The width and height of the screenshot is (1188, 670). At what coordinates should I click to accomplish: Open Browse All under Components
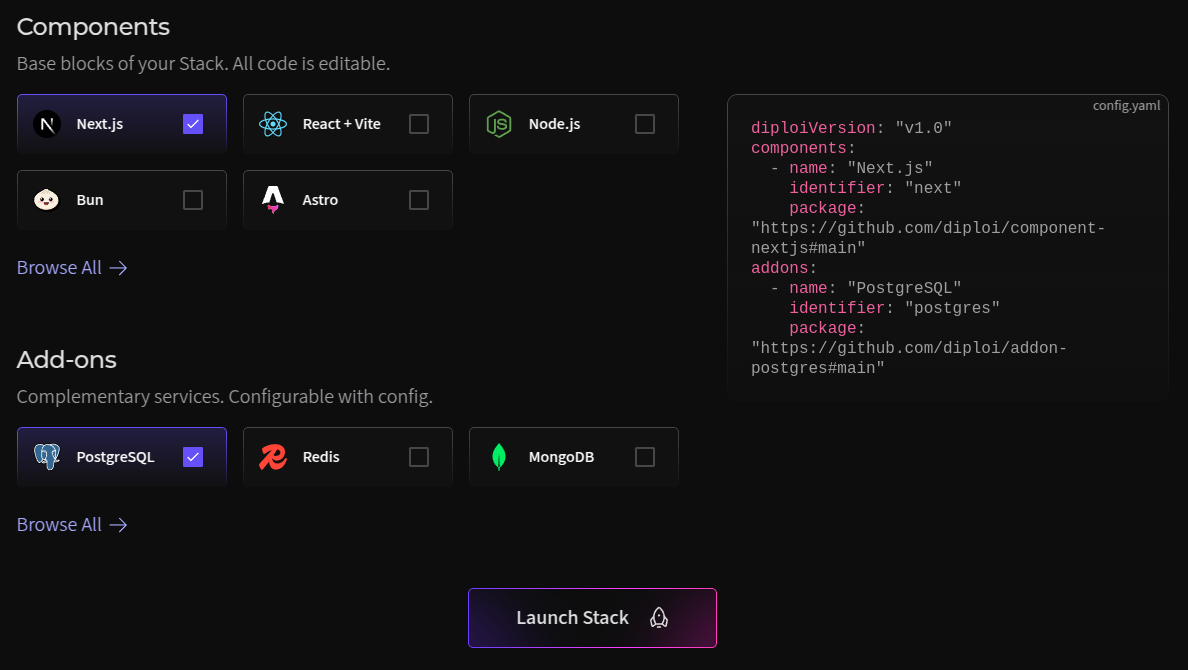click(72, 268)
